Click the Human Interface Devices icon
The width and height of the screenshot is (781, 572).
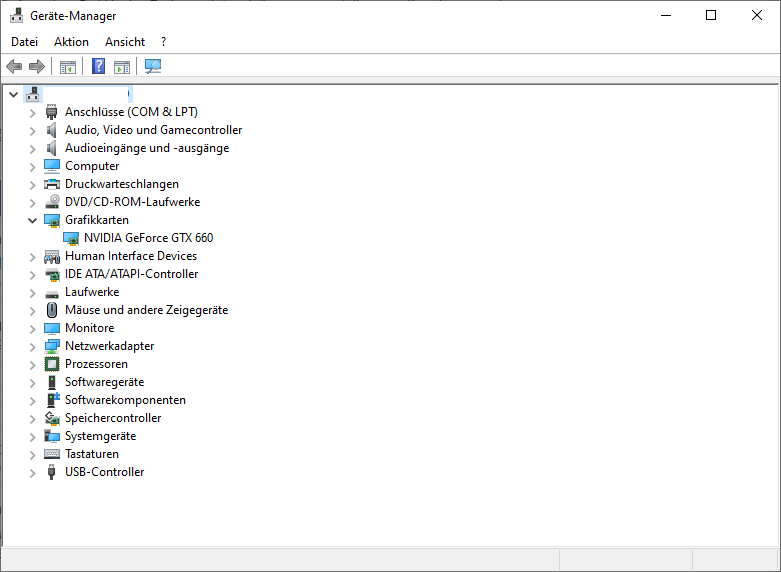pyautogui.click(x=52, y=256)
